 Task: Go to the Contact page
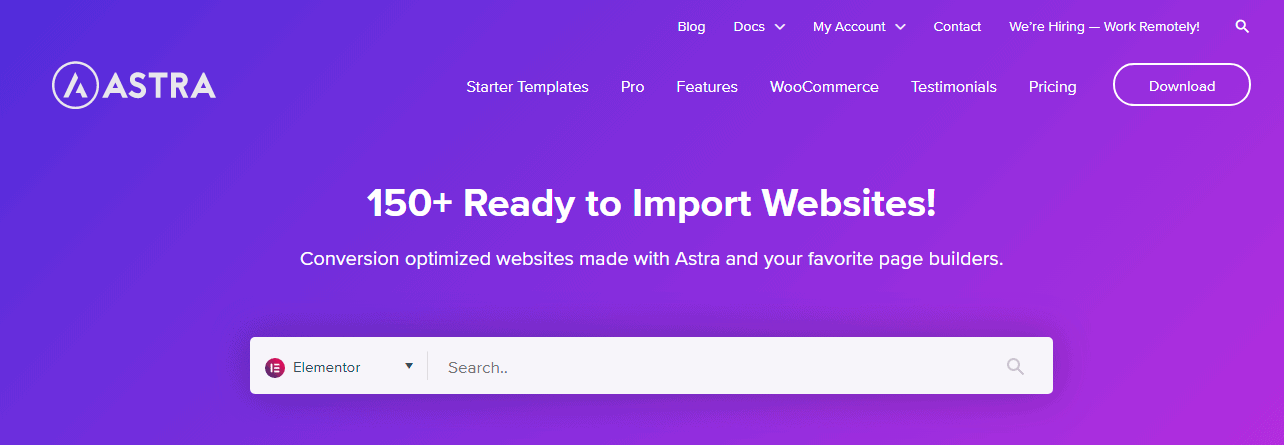[957, 27]
